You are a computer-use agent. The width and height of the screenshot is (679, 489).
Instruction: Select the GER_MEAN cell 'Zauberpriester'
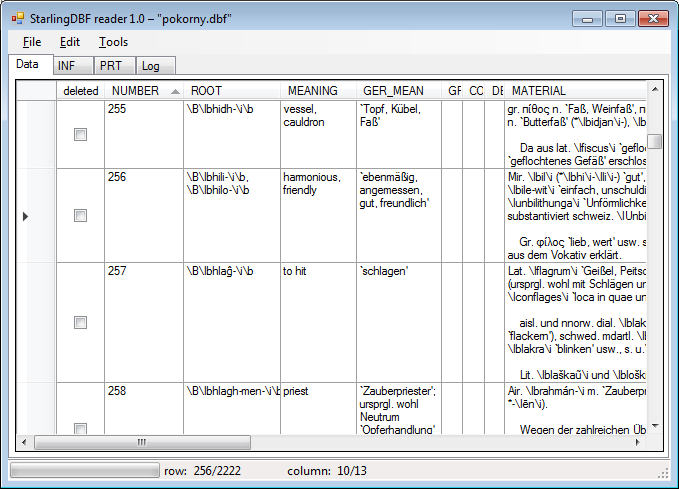[399, 408]
